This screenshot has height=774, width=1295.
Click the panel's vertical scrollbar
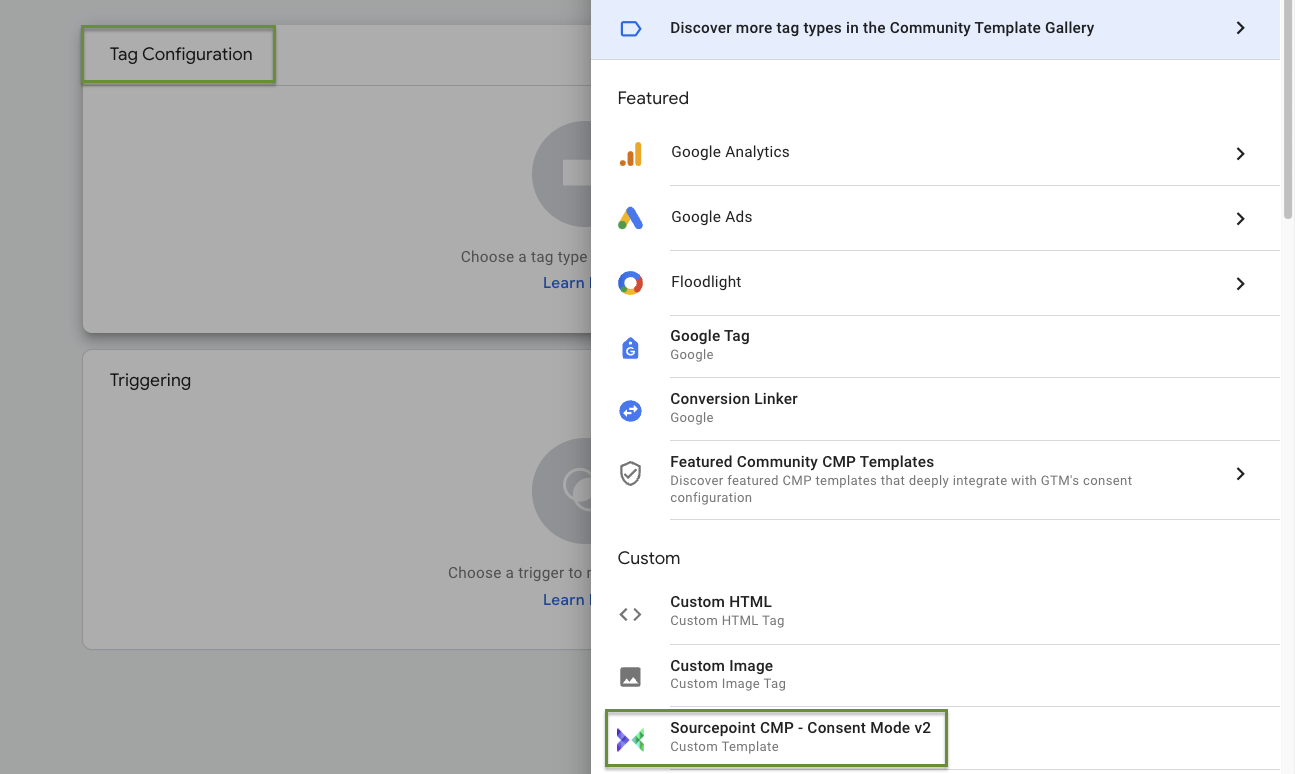[x=1288, y=110]
